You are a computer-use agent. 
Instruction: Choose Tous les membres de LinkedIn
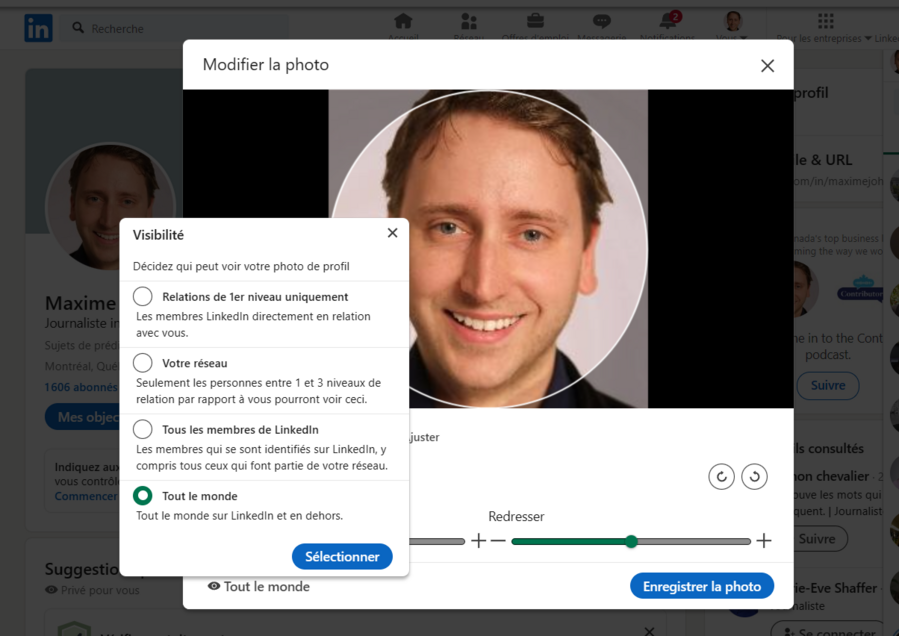143,430
